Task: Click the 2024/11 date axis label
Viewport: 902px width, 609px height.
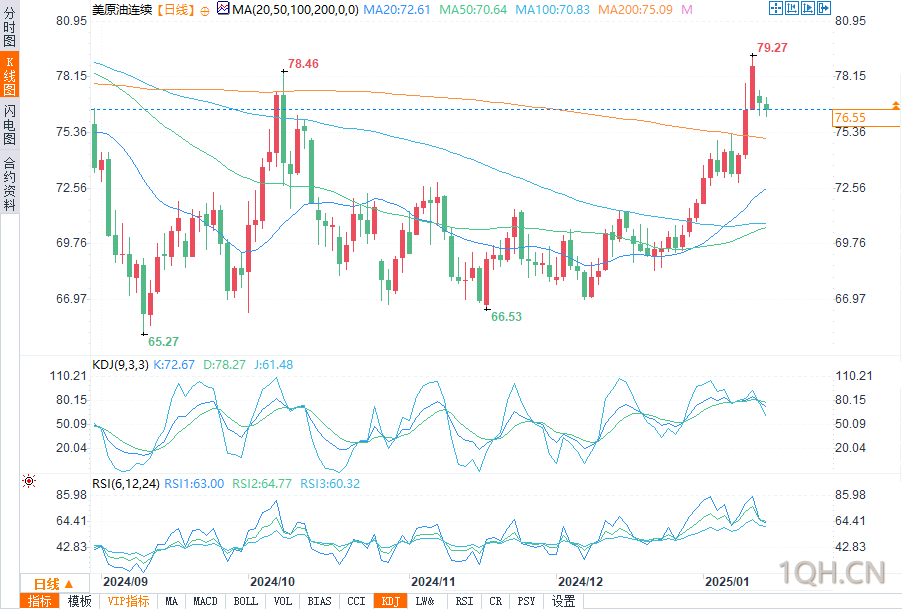Action: coord(433,581)
